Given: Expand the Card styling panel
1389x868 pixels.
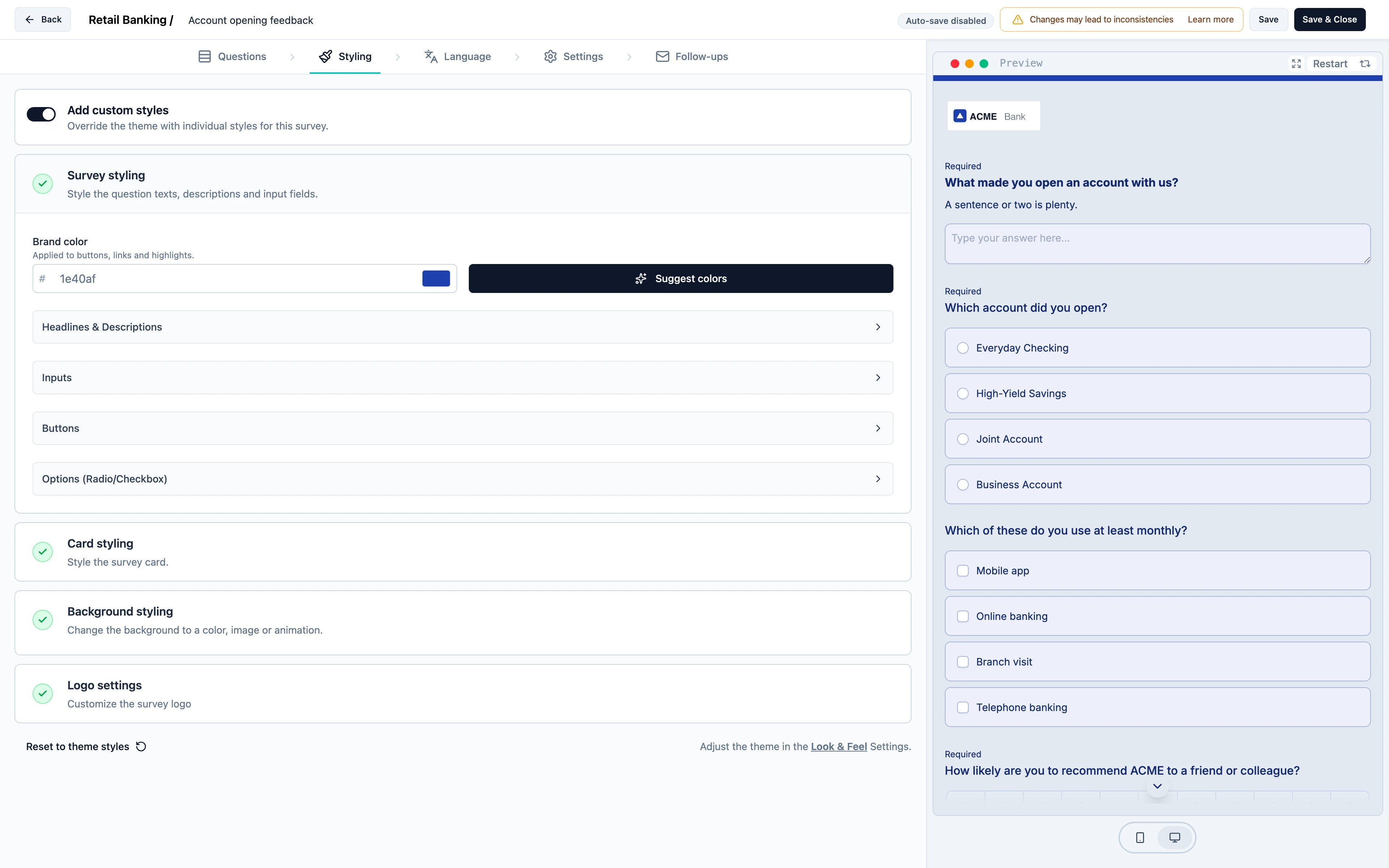Looking at the screenshot, I should pyautogui.click(x=463, y=552).
